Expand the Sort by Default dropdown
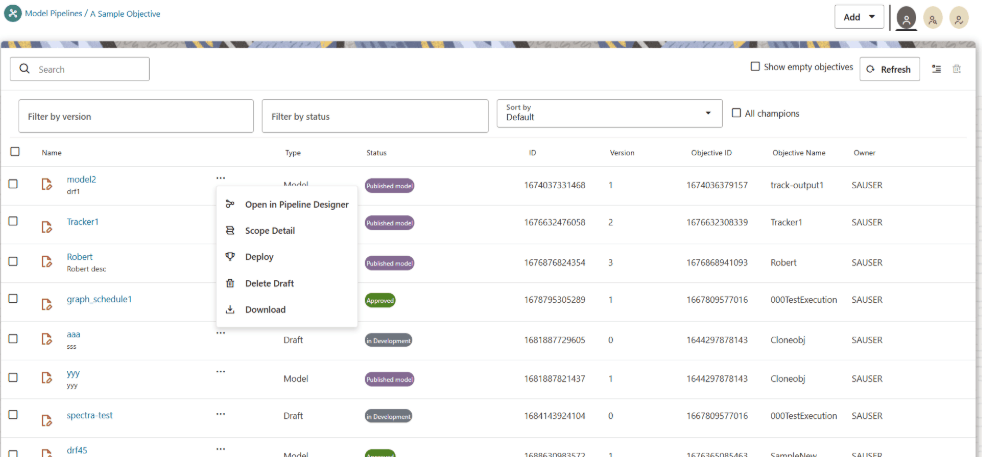The height and width of the screenshot is (460, 982). [609, 113]
